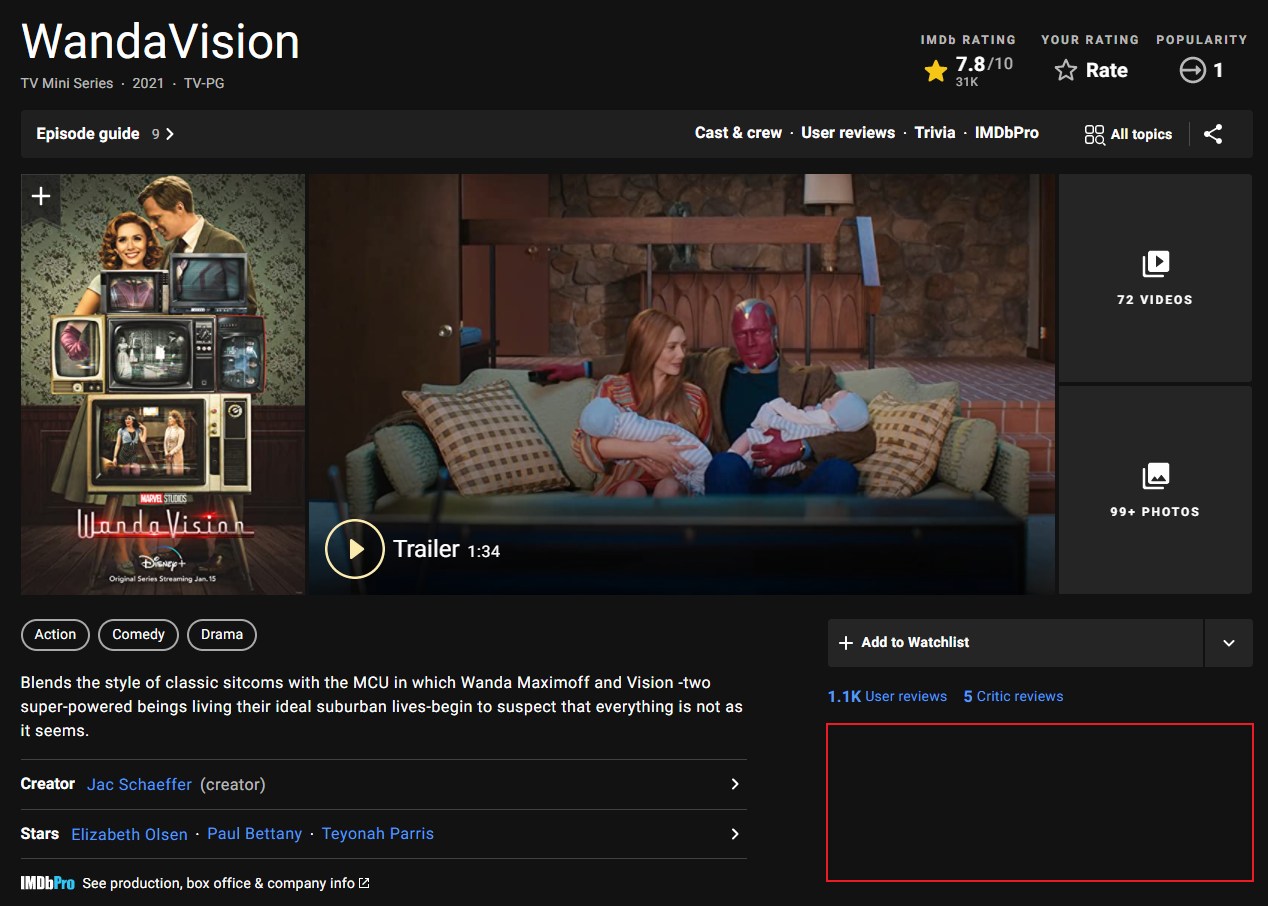Click the popularity trend arrow icon

[1192, 71]
